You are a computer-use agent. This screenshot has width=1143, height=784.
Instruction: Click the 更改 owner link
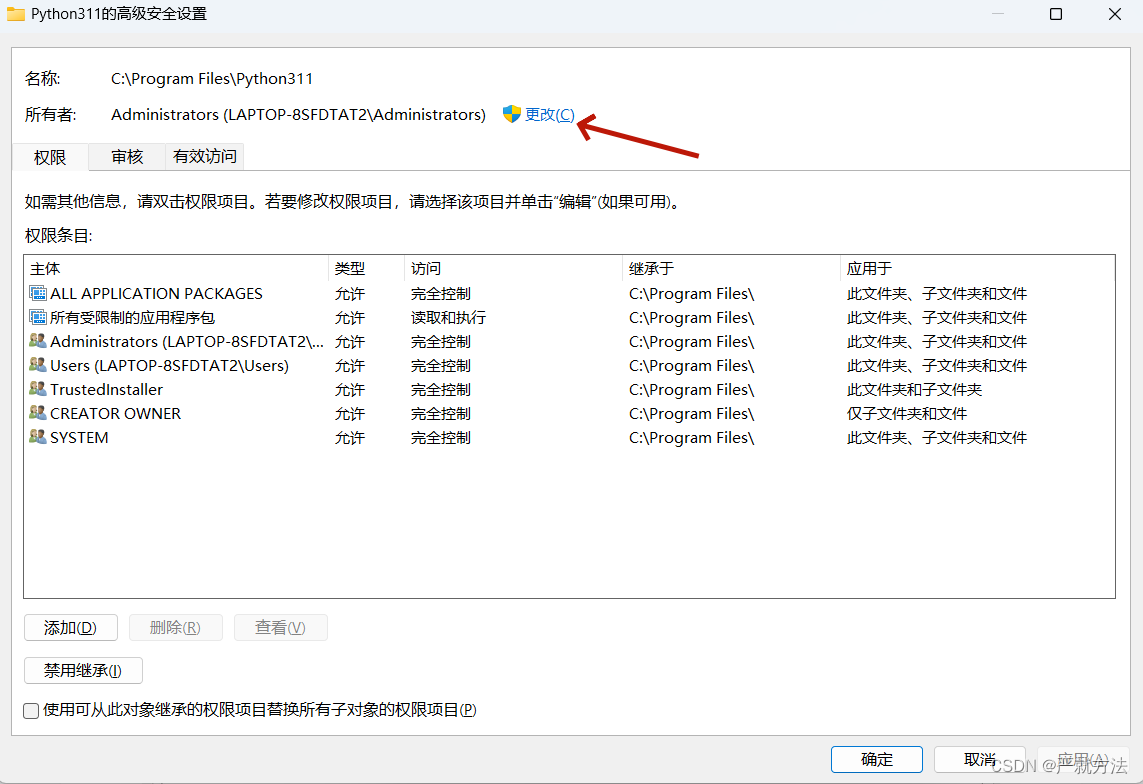(x=548, y=114)
